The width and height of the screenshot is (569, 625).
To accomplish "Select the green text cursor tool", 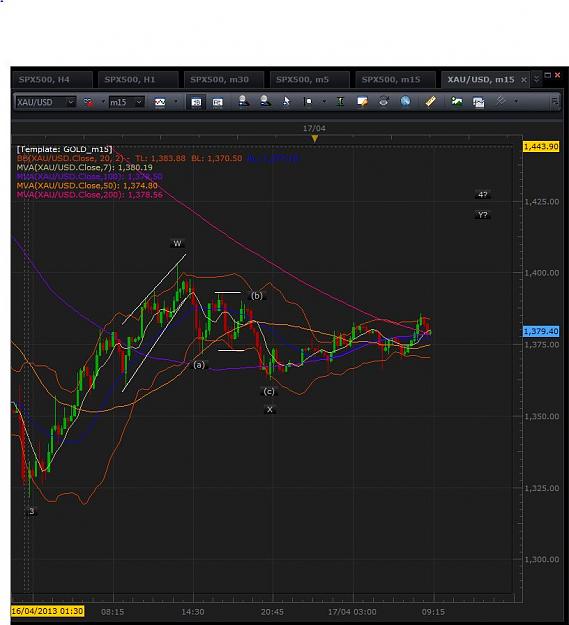I will pos(340,102).
